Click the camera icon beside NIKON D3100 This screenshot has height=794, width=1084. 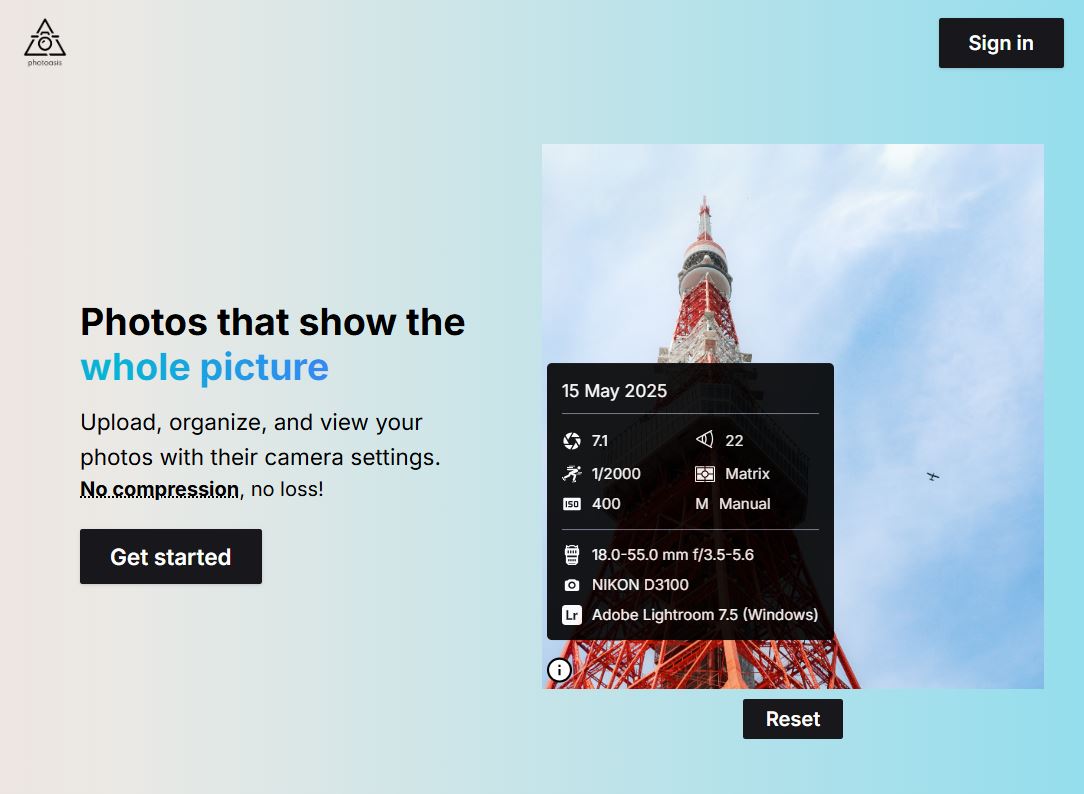point(570,584)
